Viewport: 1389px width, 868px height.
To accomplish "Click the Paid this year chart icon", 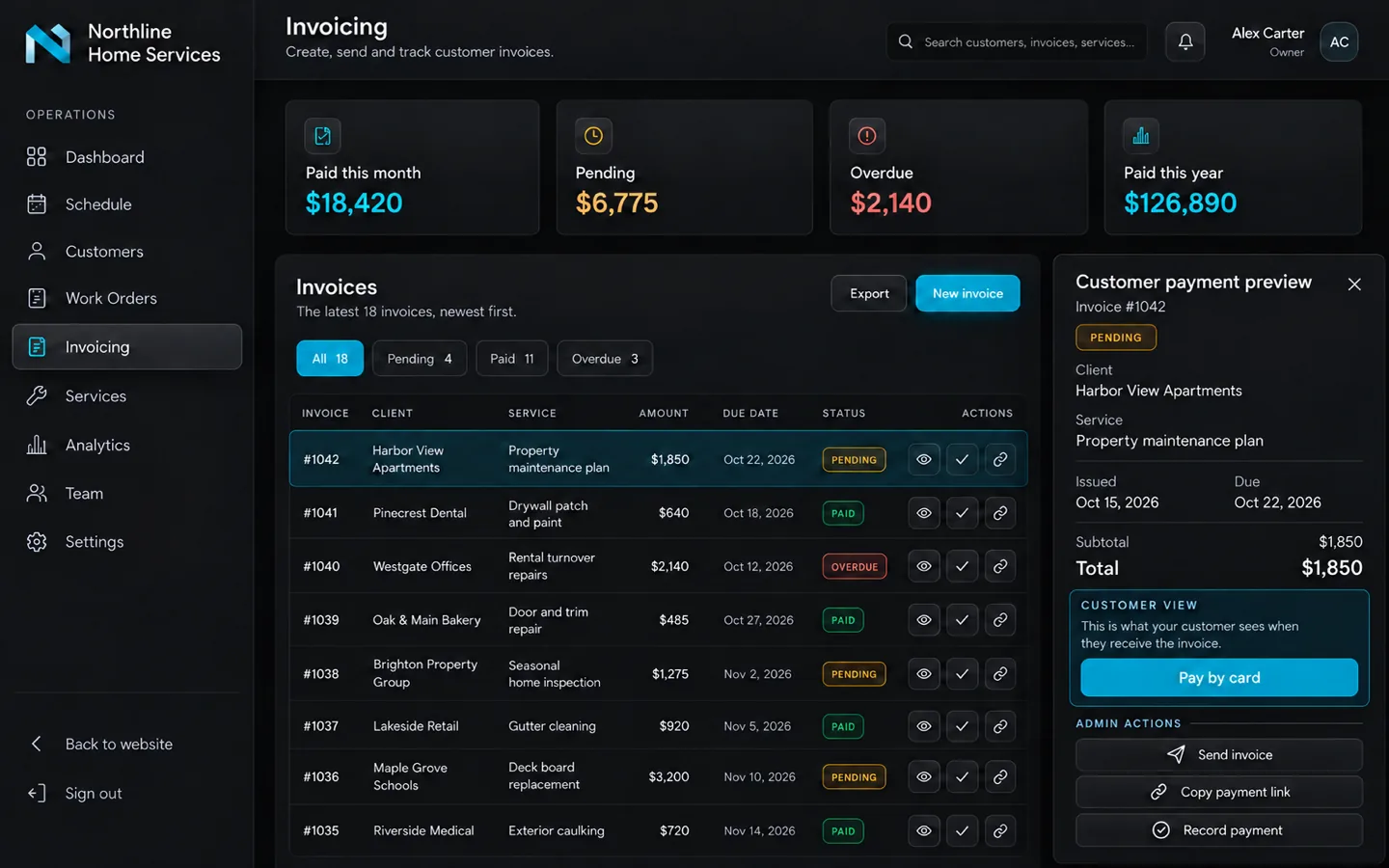I will coord(1141,136).
